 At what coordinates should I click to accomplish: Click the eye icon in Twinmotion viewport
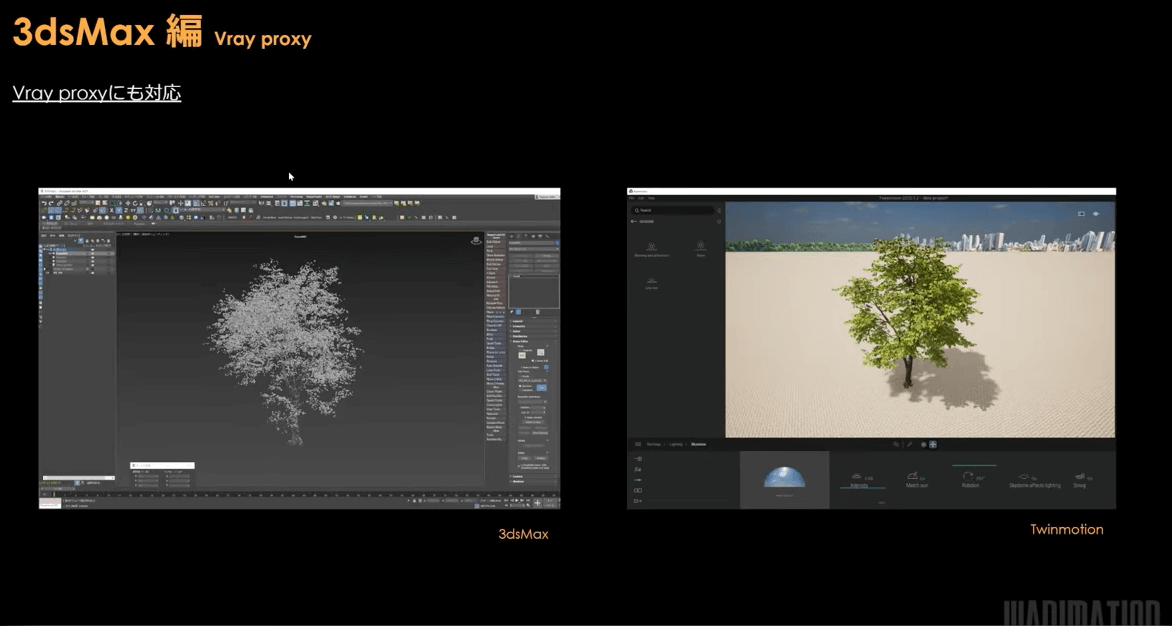[1096, 214]
